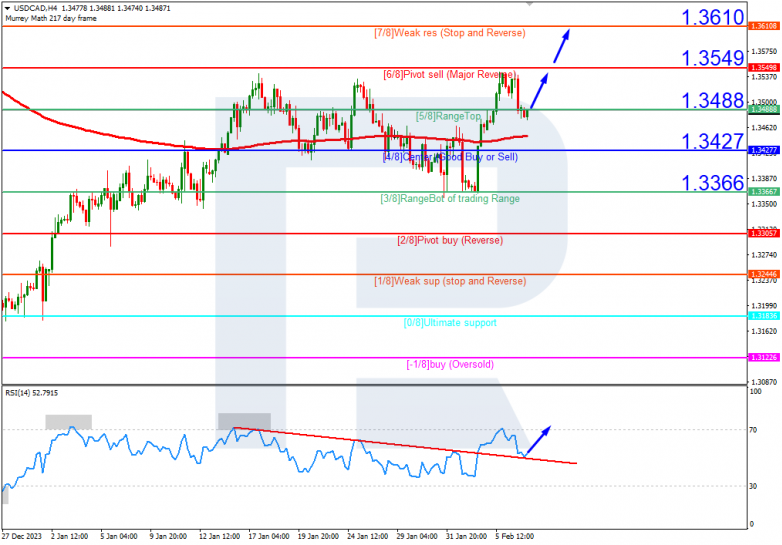
Task: Click the RSI 70 level value on axis
Action: tap(753, 430)
